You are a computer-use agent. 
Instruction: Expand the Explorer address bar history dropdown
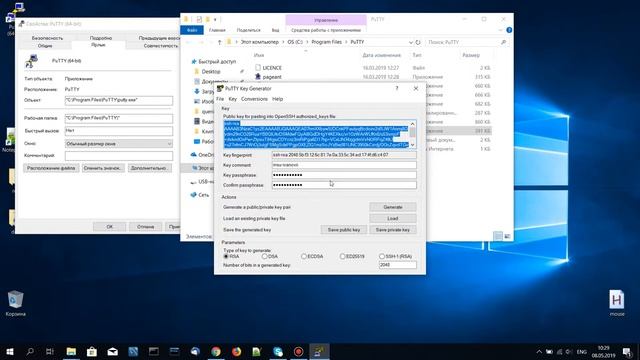click(x=410, y=42)
